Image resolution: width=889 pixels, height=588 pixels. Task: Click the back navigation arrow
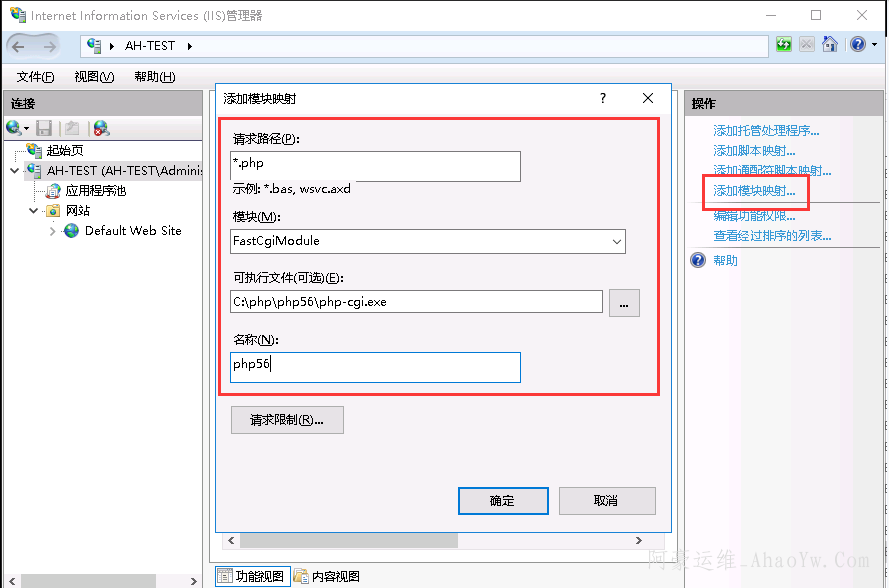19,46
